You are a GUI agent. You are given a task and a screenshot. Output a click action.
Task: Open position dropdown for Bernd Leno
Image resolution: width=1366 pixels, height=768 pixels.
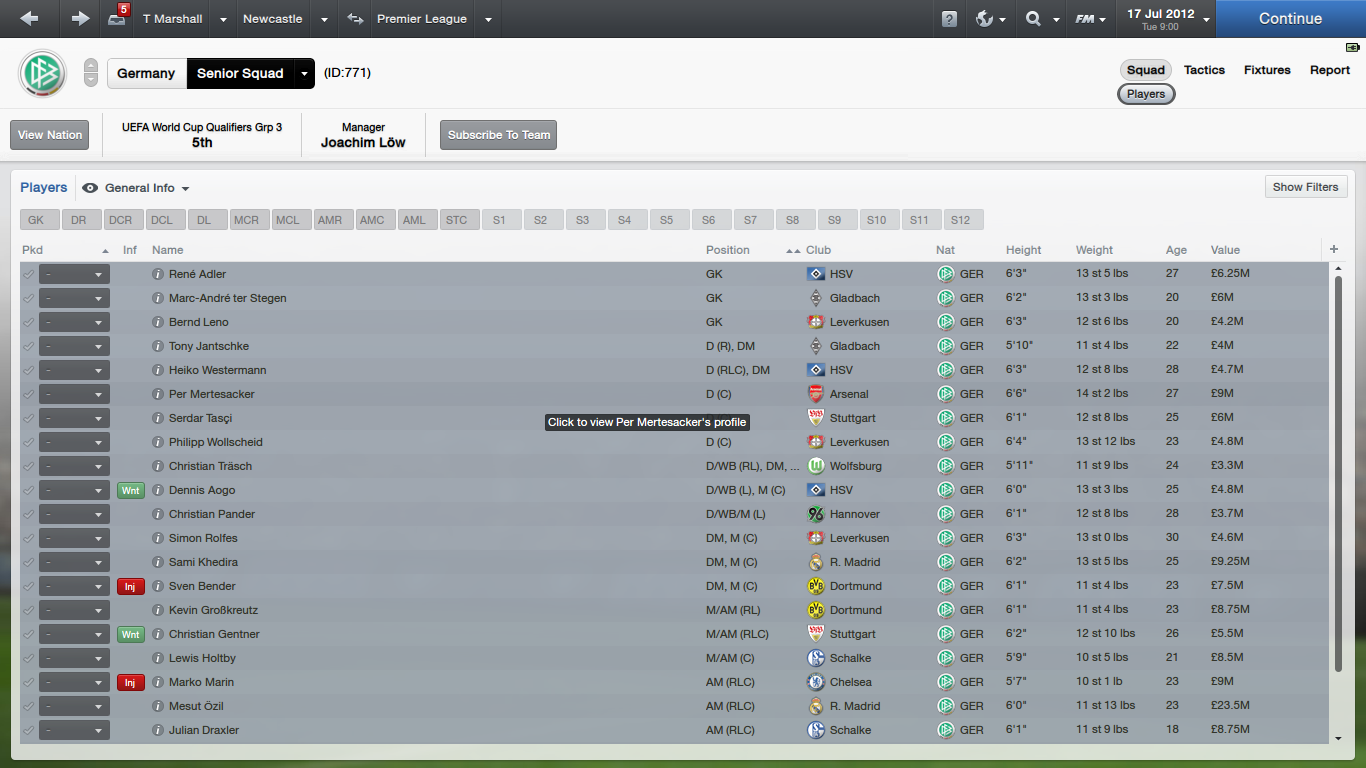tap(74, 322)
